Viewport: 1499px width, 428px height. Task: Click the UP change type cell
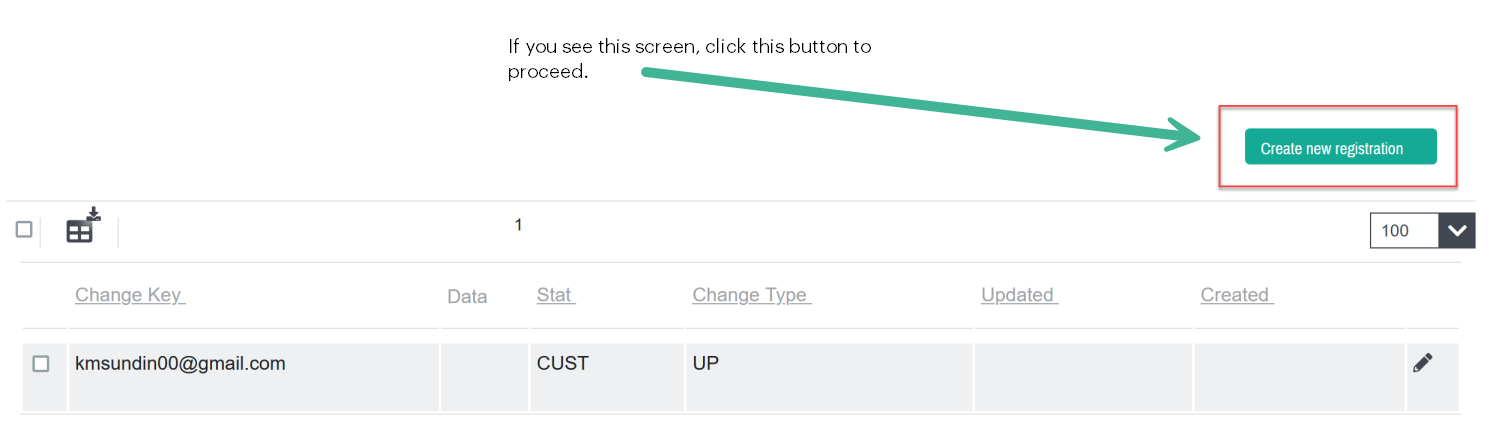(706, 364)
